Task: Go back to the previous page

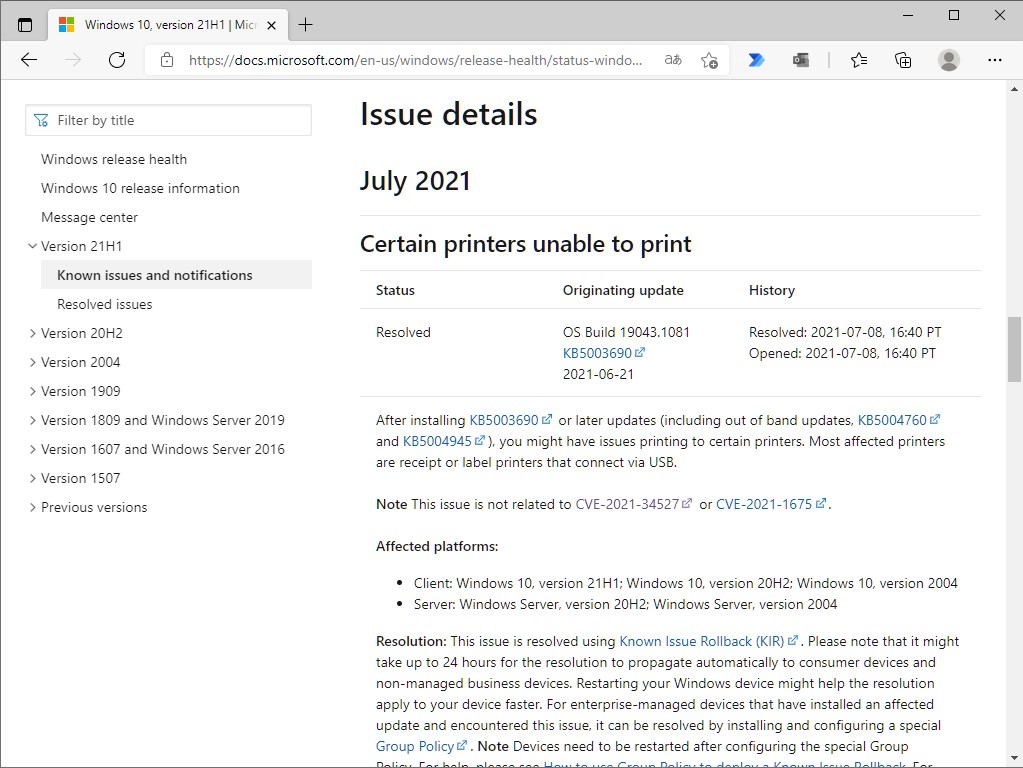Action: pos(29,60)
